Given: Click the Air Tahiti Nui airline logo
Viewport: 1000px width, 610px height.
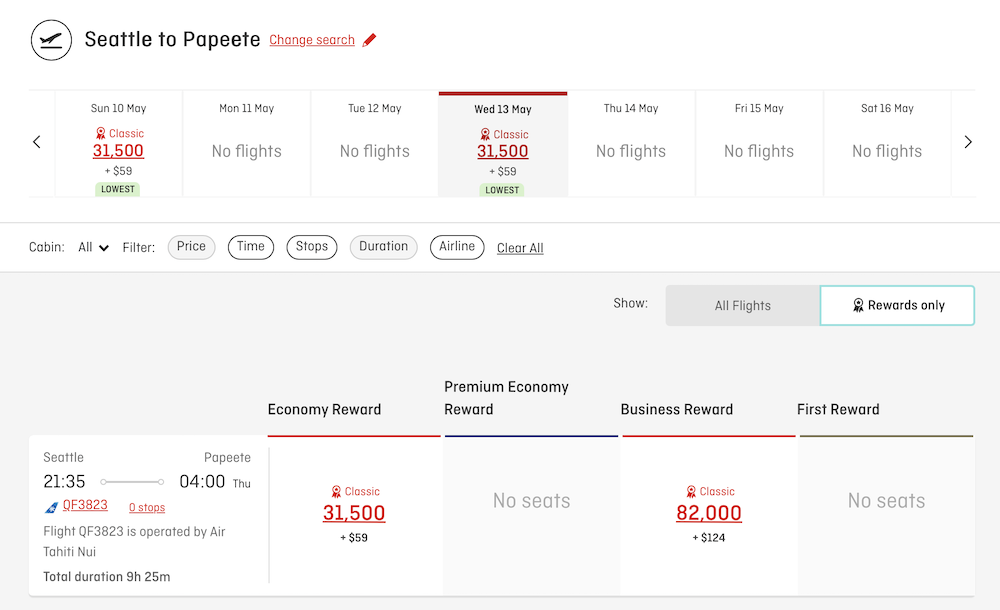Looking at the screenshot, I should pyautogui.click(x=51, y=508).
